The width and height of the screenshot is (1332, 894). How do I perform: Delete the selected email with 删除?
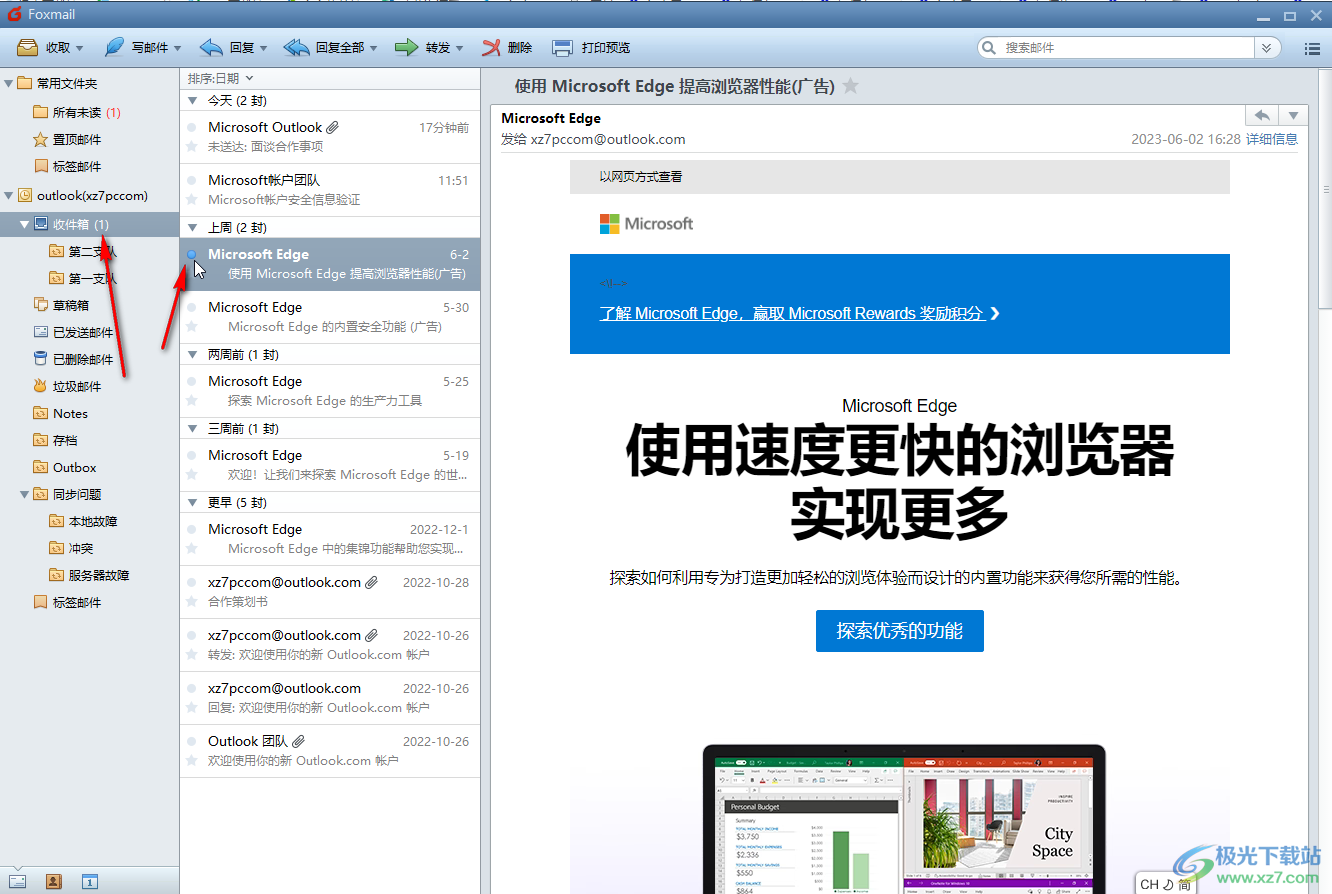point(507,47)
